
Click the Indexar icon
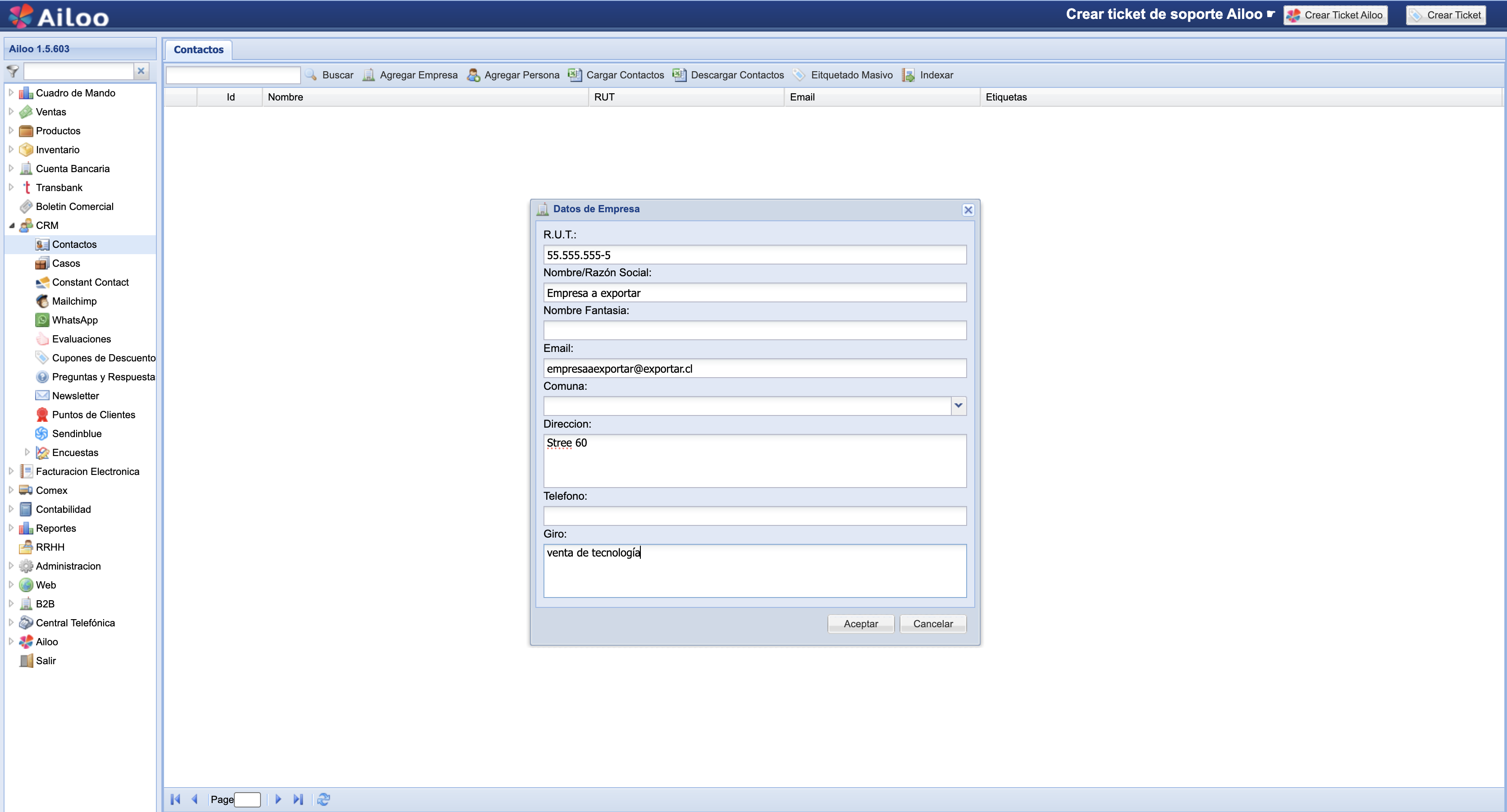coord(908,75)
